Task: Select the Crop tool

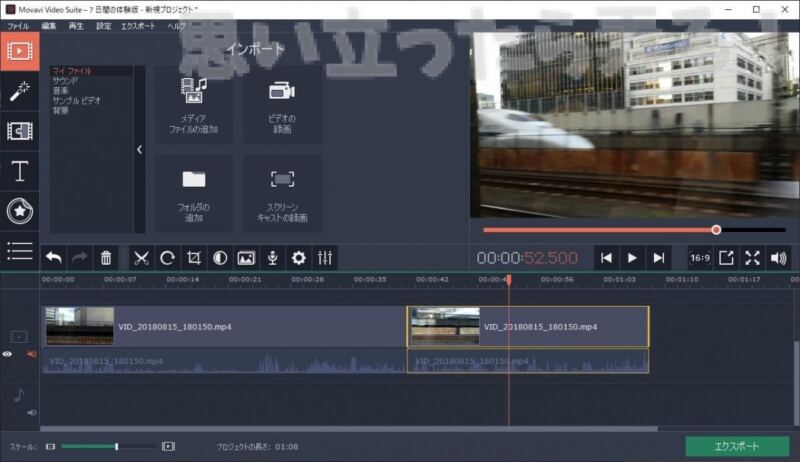Action: (x=194, y=258)
